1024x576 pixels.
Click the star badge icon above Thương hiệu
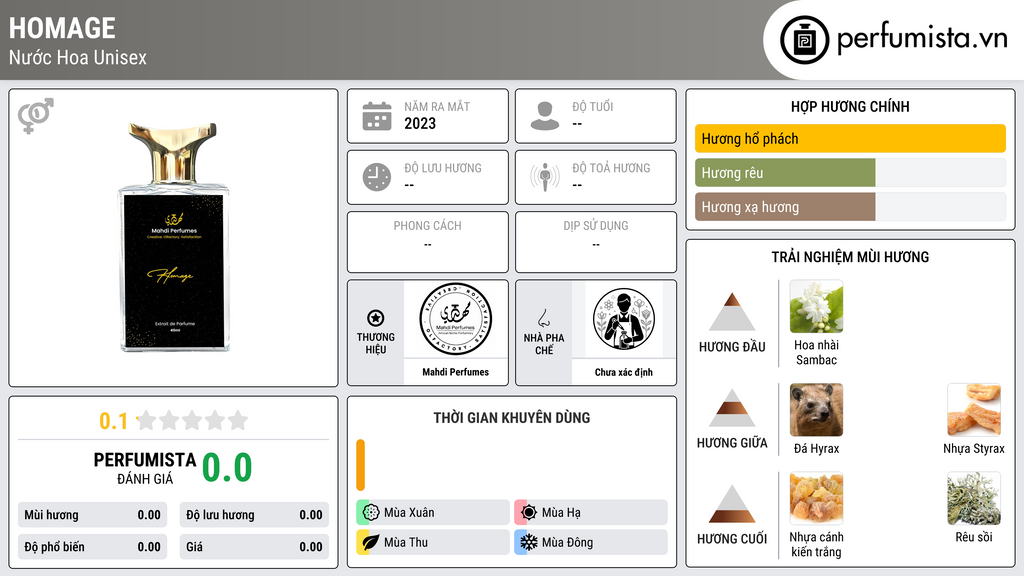point(376,318)
